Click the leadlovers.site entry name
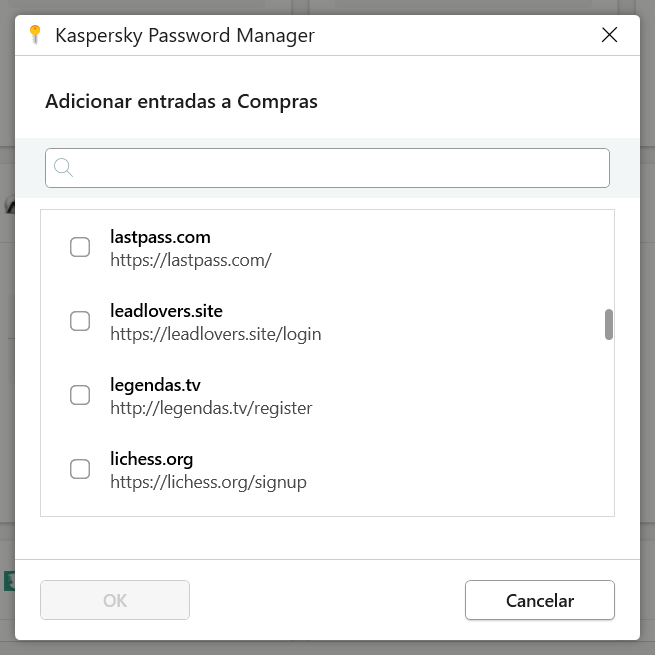The height and width of the screenshot is (655, 655). tap(166, 311)
